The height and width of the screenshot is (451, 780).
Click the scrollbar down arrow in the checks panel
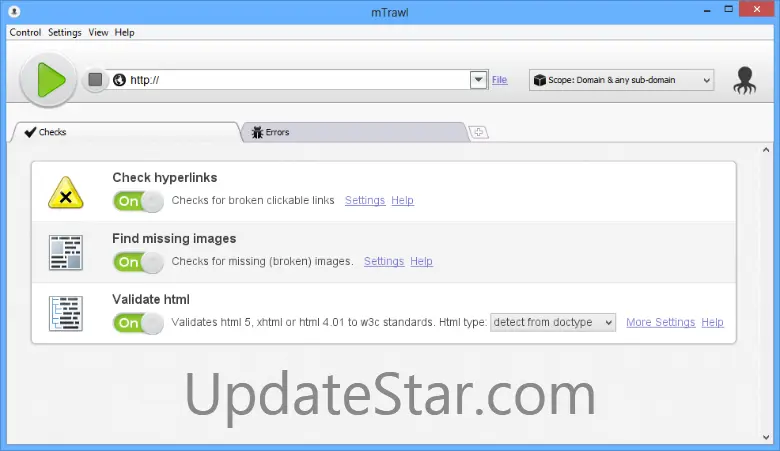point(766,437)
